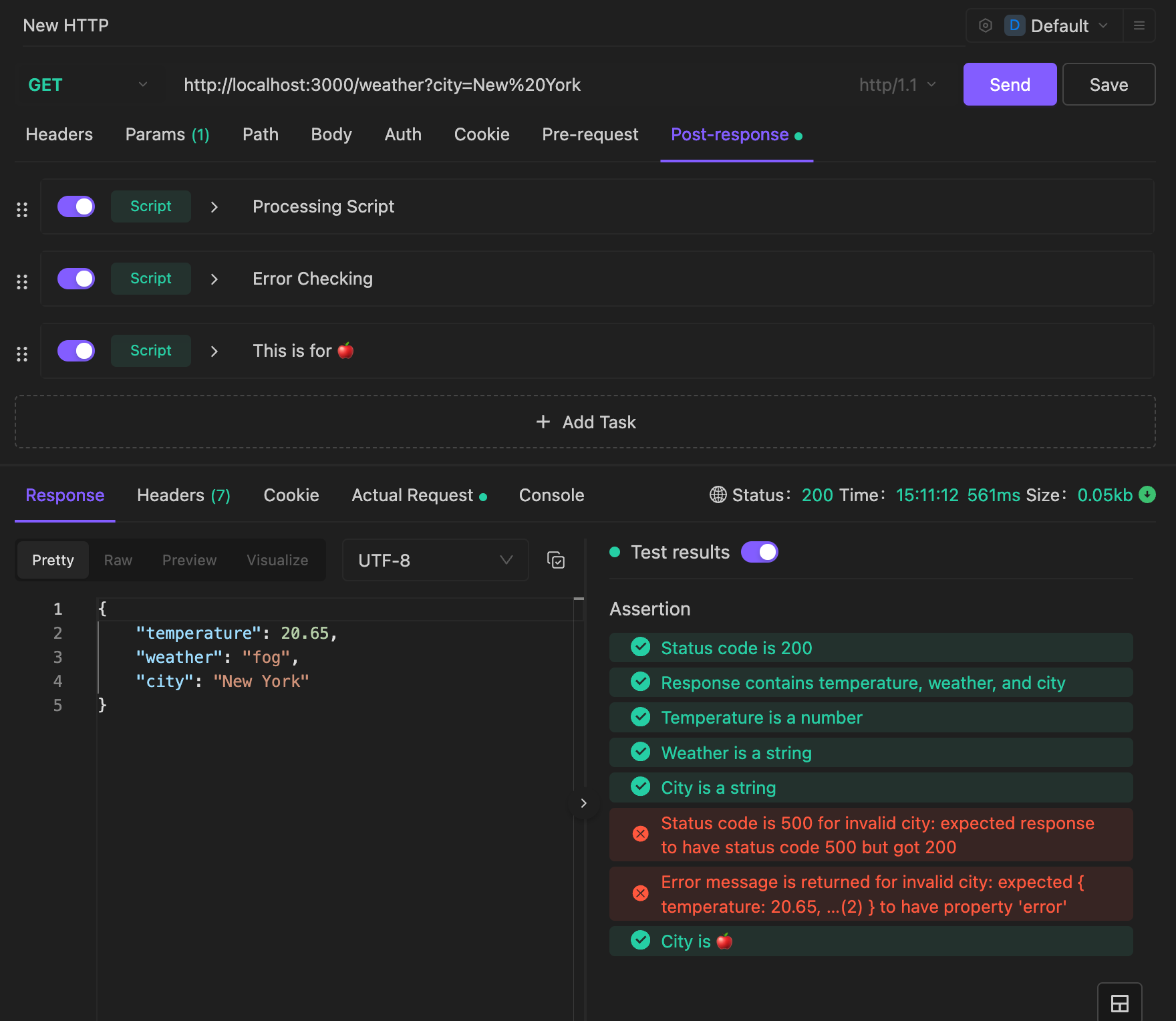Open the Body tab
Screen dimensions: 1176x1021
331,134
